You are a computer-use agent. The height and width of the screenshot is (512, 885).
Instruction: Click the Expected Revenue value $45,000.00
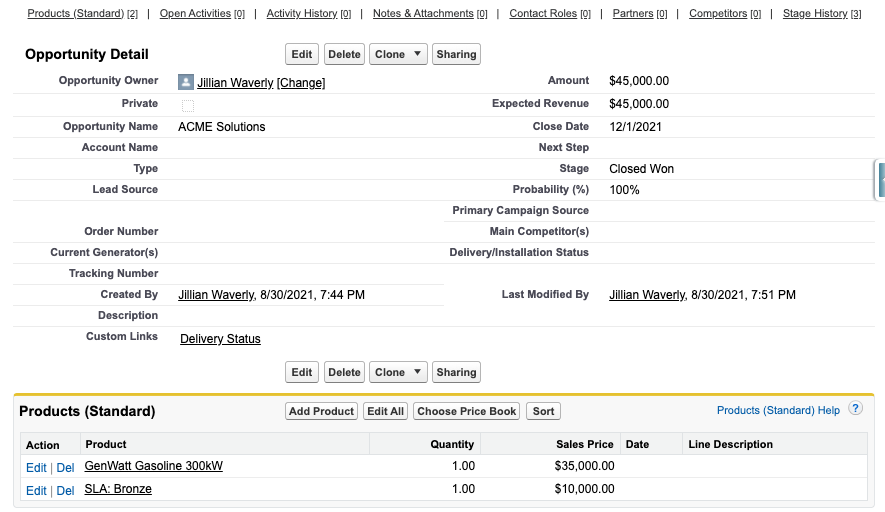(x=639, y=104)
